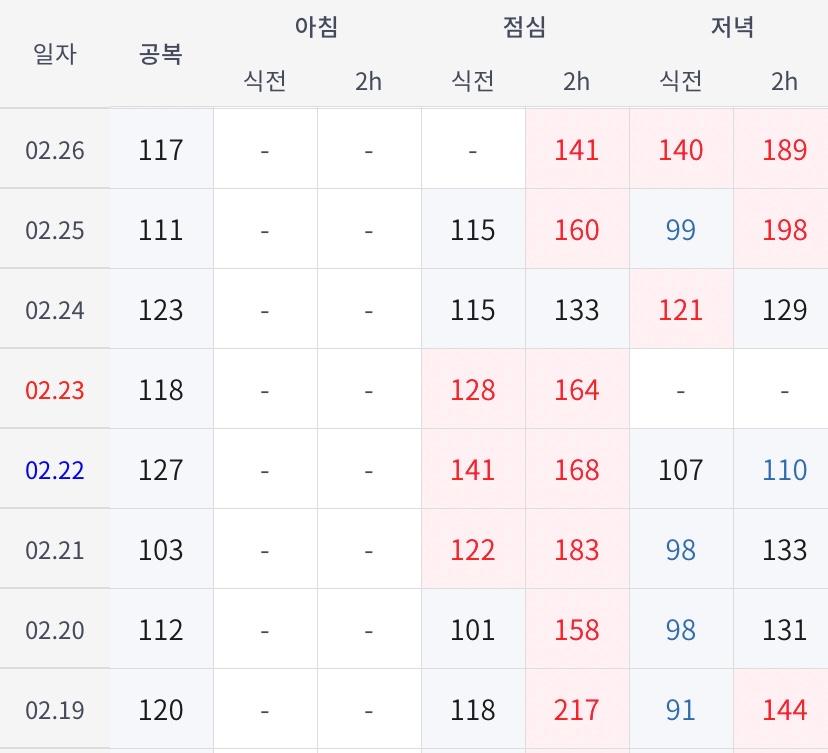Click fasting value 127 on 02.22
The width and height of the screenshot is (828, 753).
coord(161,470)
